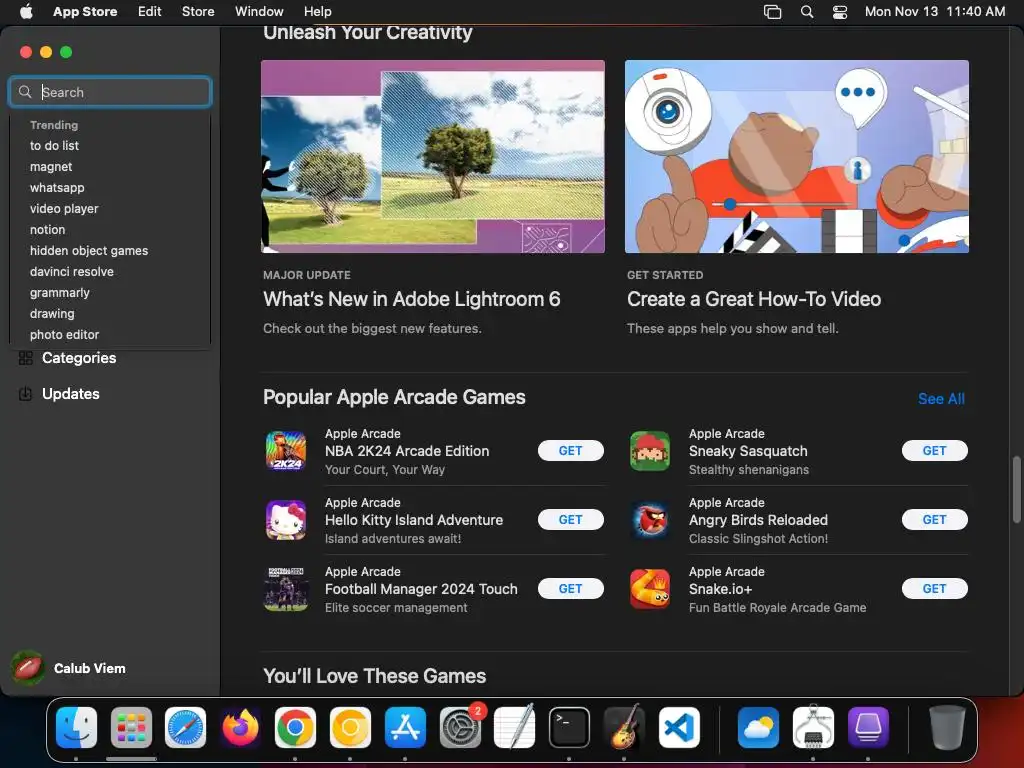Select trending search 'whatsapp'
This screenshot has height=768, width=1024.
pos(57,187)
